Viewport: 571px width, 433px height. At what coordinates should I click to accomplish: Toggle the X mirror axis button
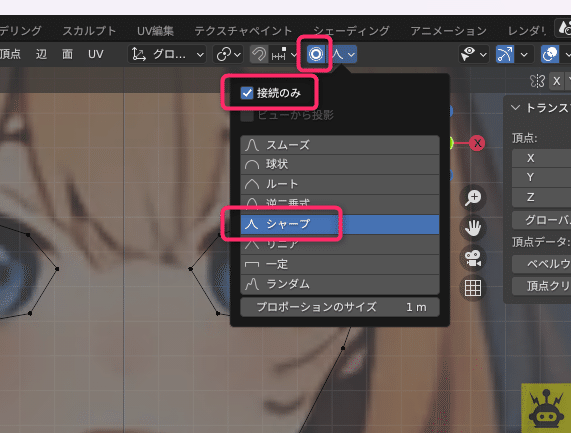[556, 81]
